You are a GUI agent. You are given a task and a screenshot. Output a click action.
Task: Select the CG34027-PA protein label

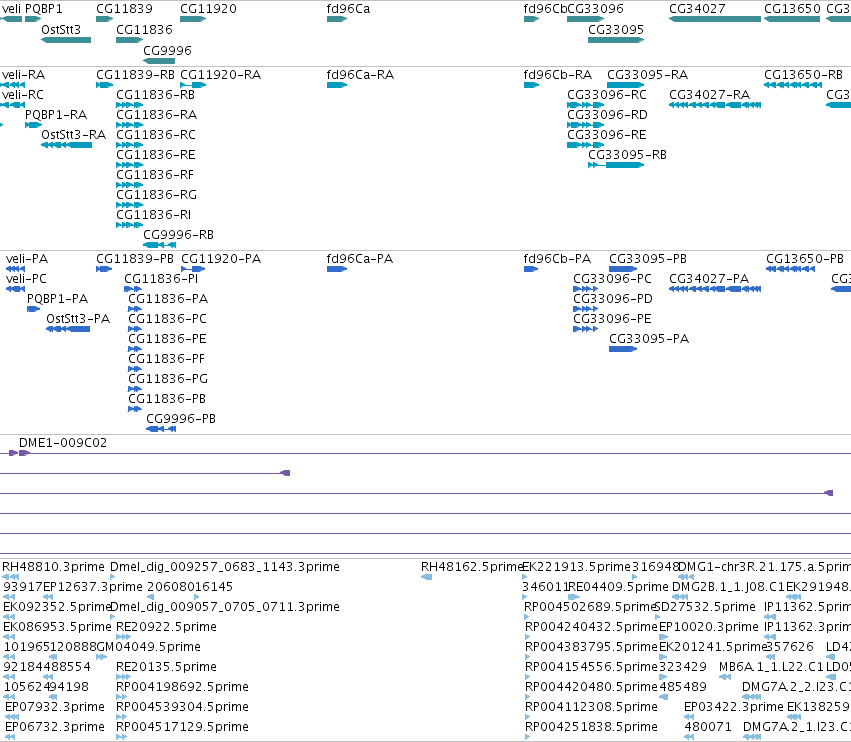[x=709, y=279]
